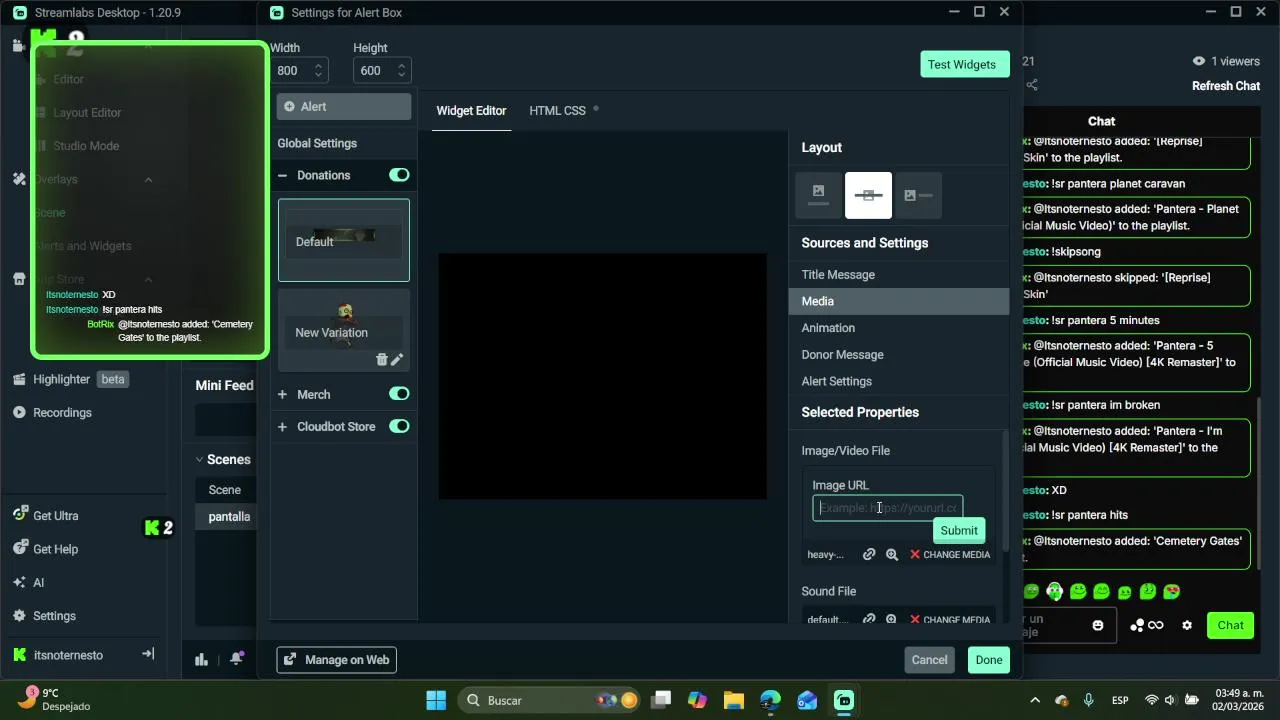Click the Alert add button

pyautogui.click(x=344, y=107)
